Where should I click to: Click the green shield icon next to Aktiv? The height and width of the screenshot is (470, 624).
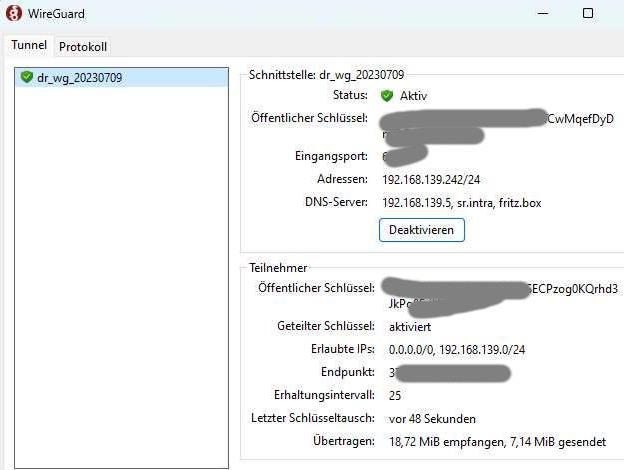[x=387, y=96]
